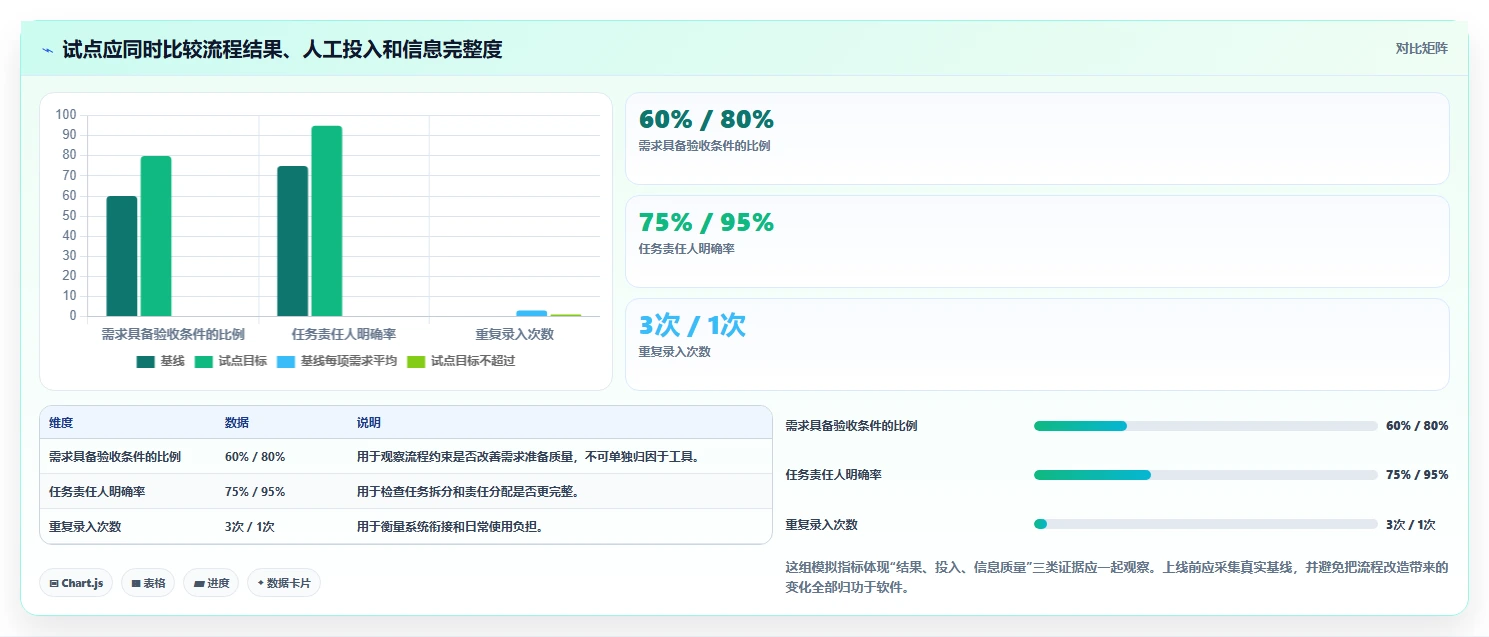Click the 进度 tag
1489x637 pixels.
tap(211, 583)
